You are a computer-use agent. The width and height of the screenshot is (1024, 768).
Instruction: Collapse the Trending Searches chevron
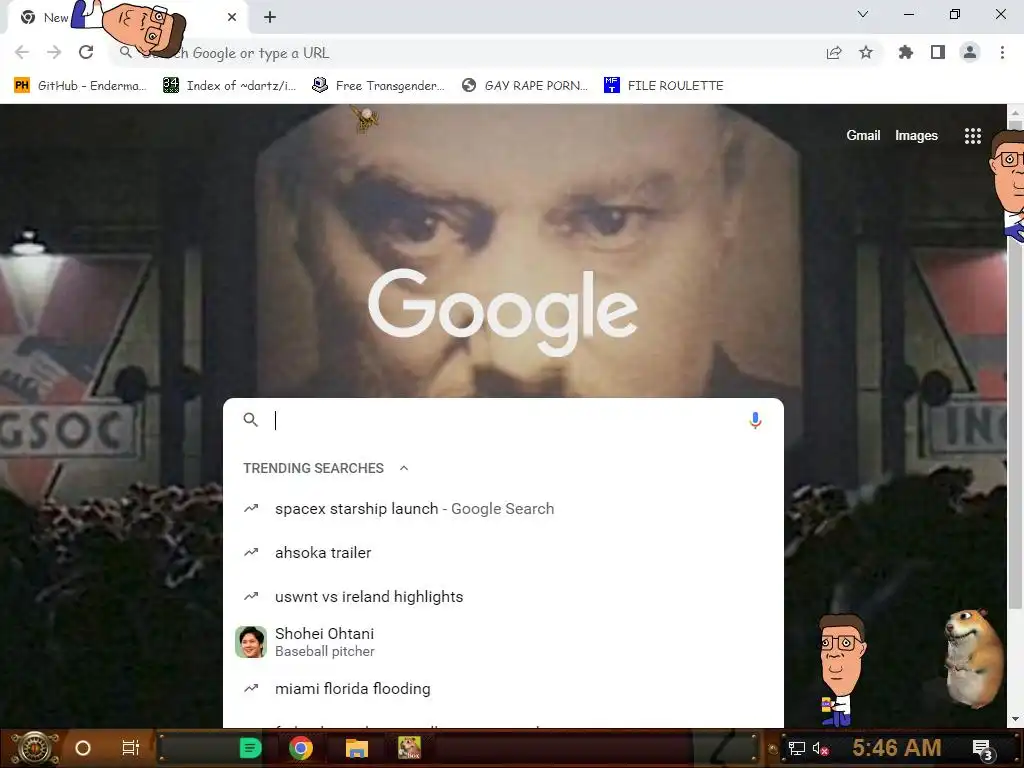(404, 468)
